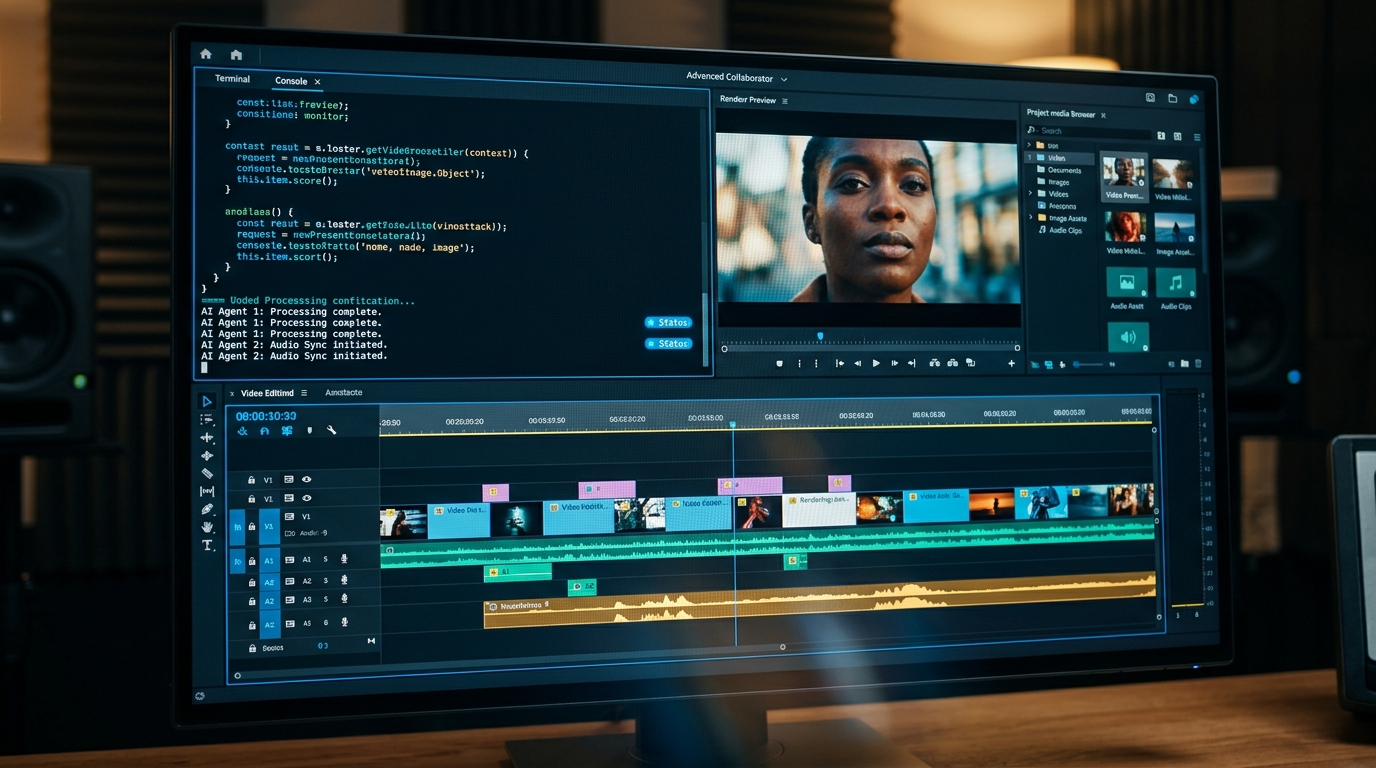Pick the Razor blade tool
Screen dimensions: 1376x768
(207, 473)
